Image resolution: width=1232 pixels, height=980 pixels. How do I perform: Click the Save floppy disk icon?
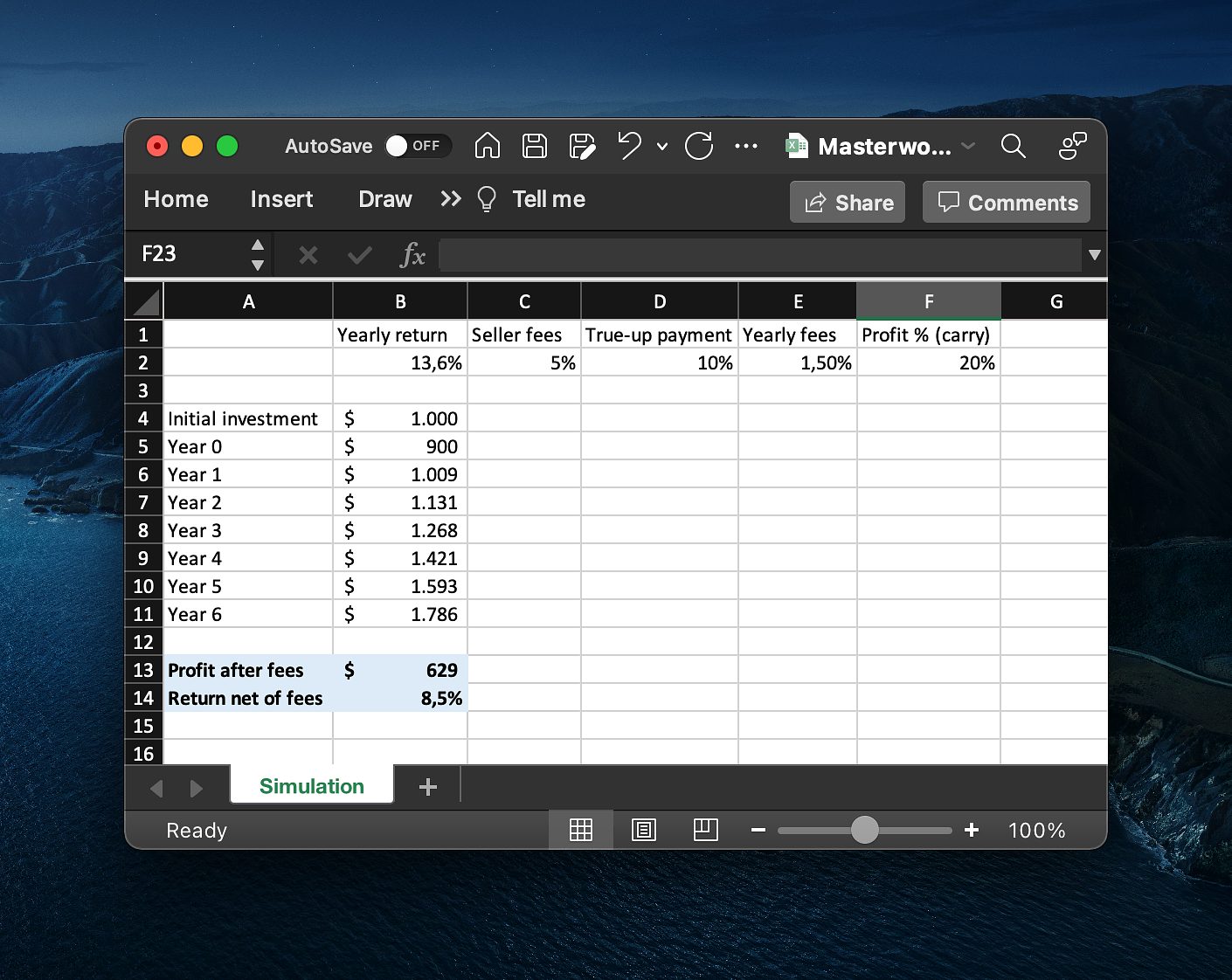point(534,146)
